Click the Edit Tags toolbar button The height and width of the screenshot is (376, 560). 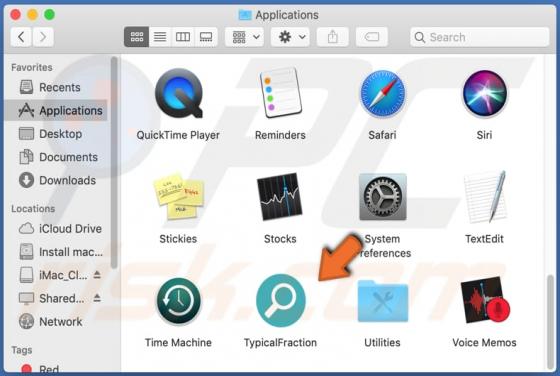tap(372, 37)
